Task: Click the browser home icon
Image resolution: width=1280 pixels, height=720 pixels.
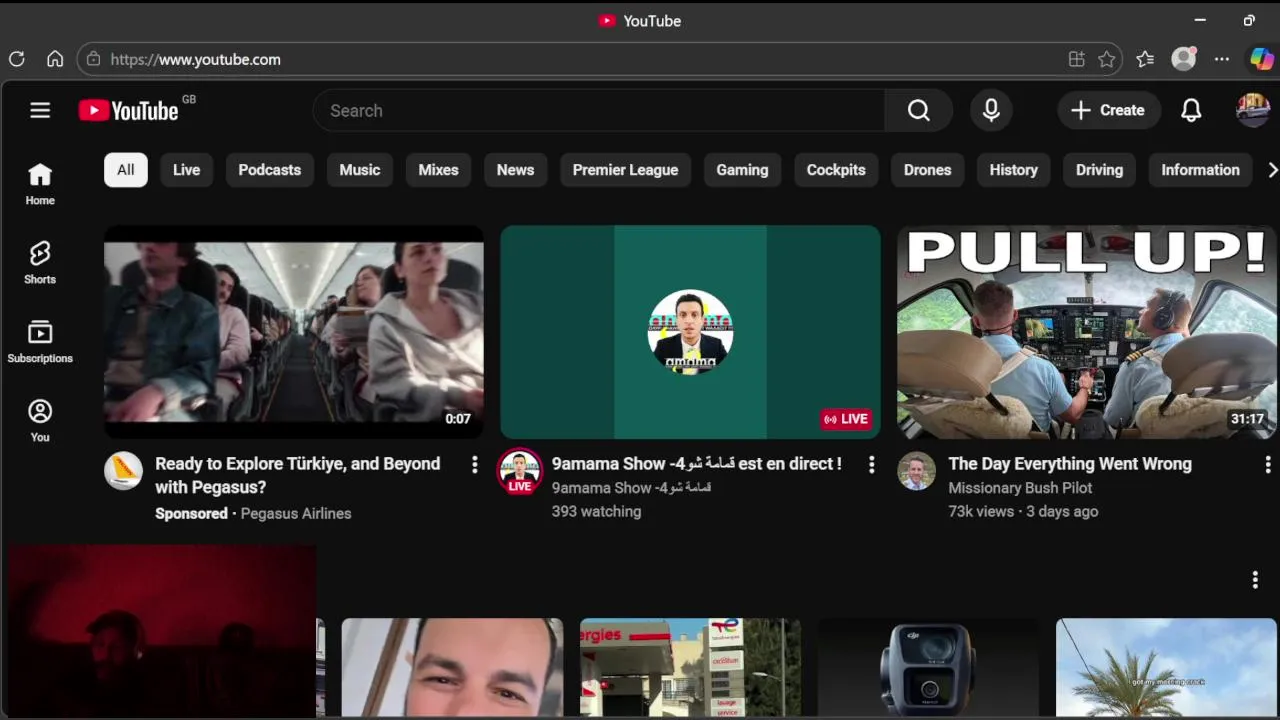Action: click(55, 59)
